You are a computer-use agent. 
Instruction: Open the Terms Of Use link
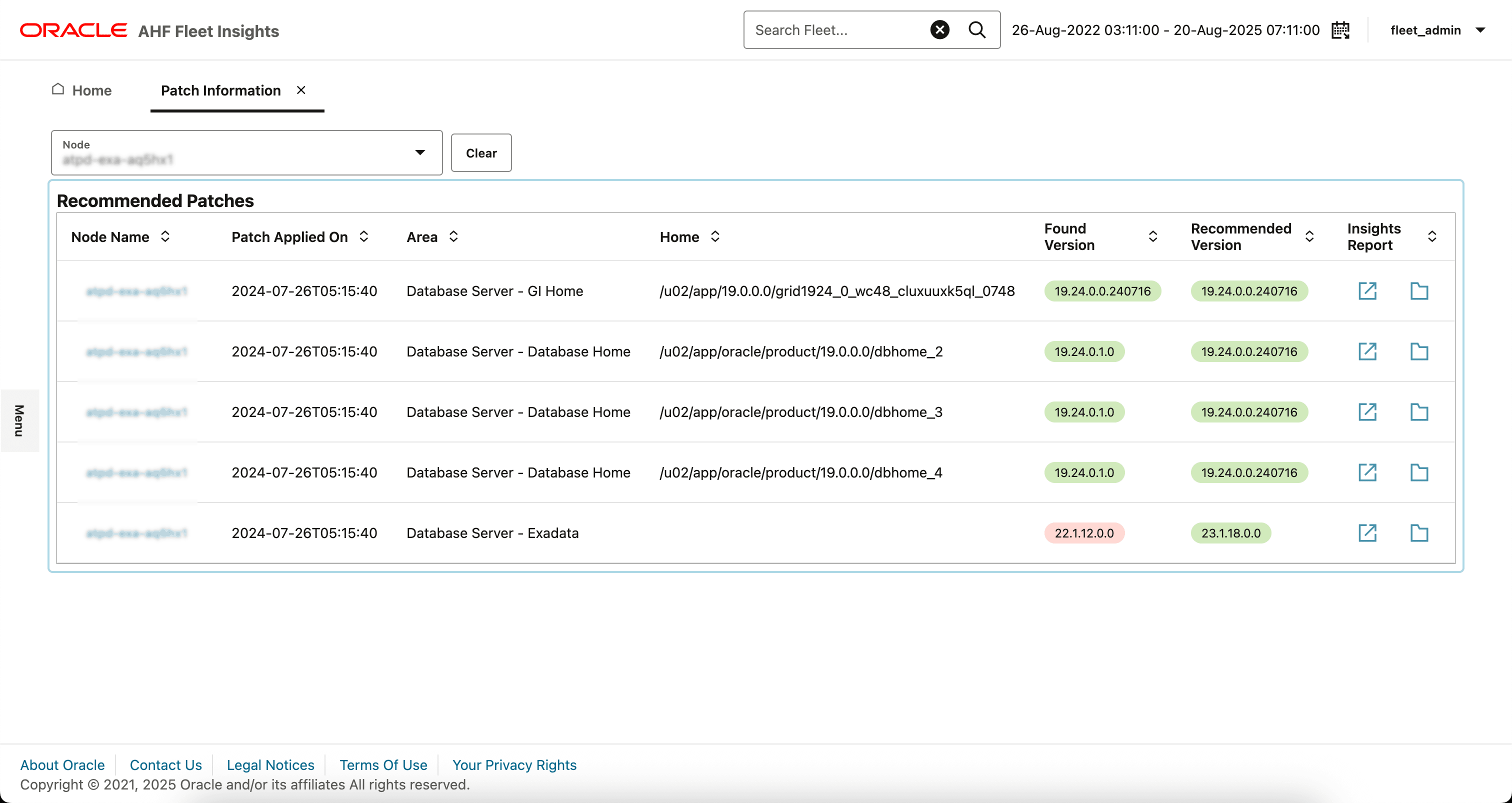click(382, 764)
